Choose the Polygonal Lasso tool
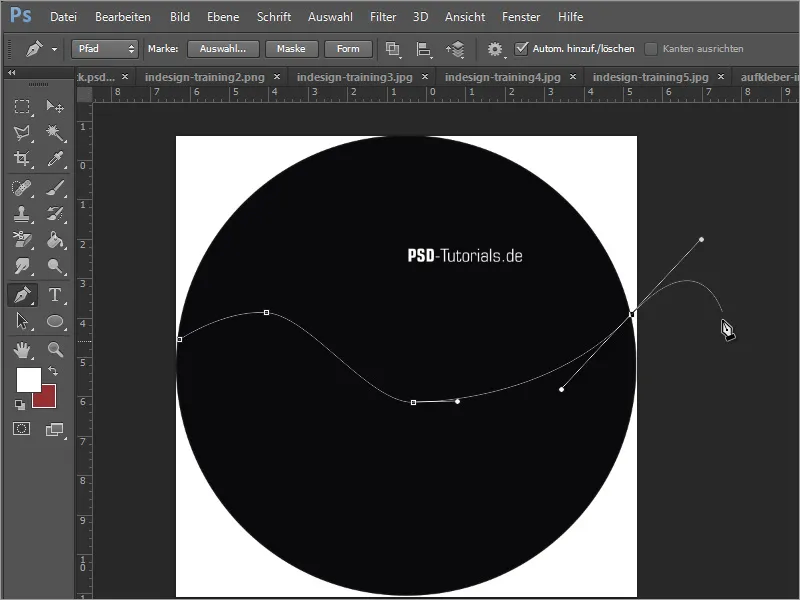The width and height of the screenshot is (800, 600). pos(21,133)
